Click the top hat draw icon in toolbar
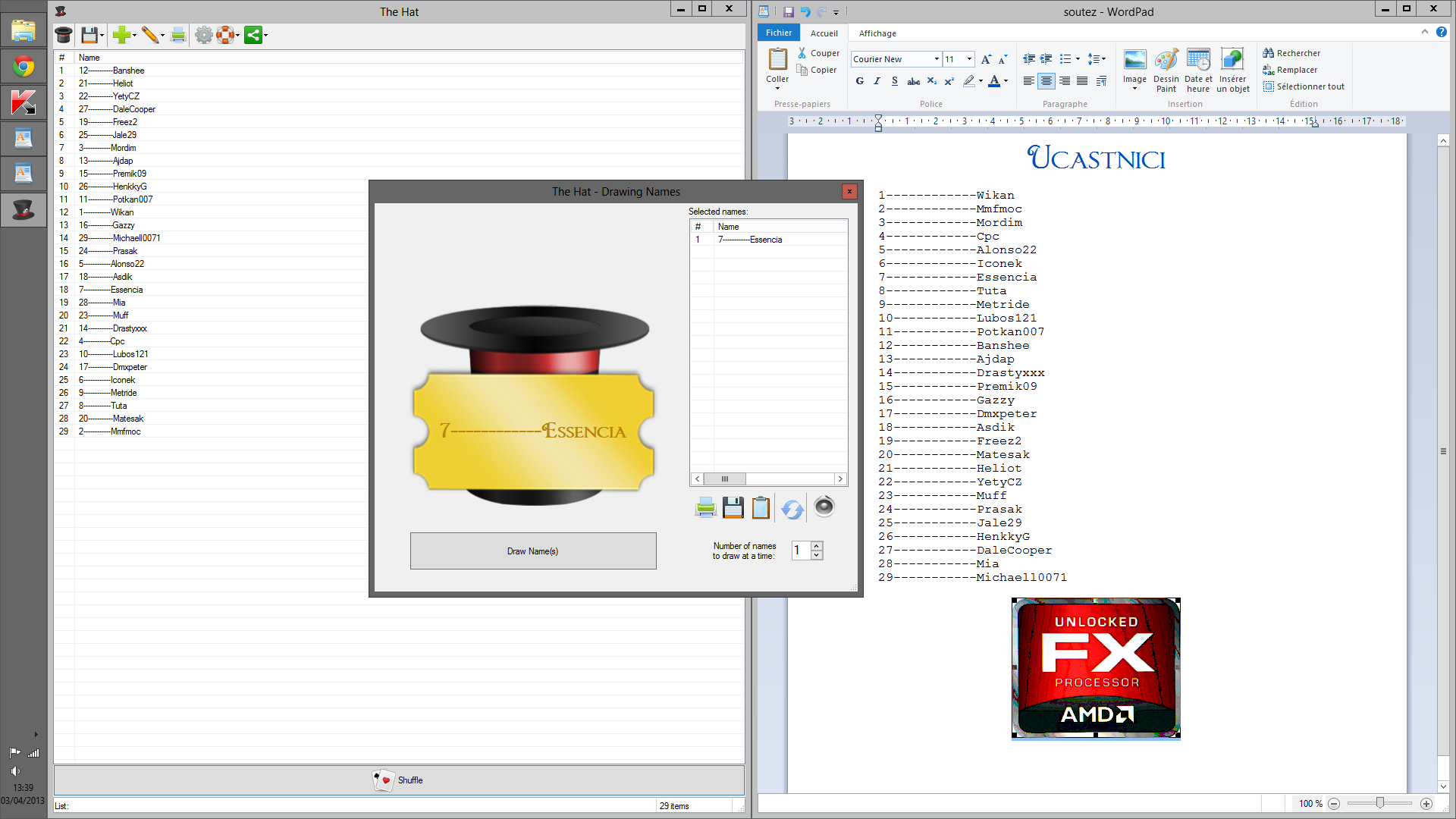The width and height of the screenshot is (1456, 819). tap(64, 35)
